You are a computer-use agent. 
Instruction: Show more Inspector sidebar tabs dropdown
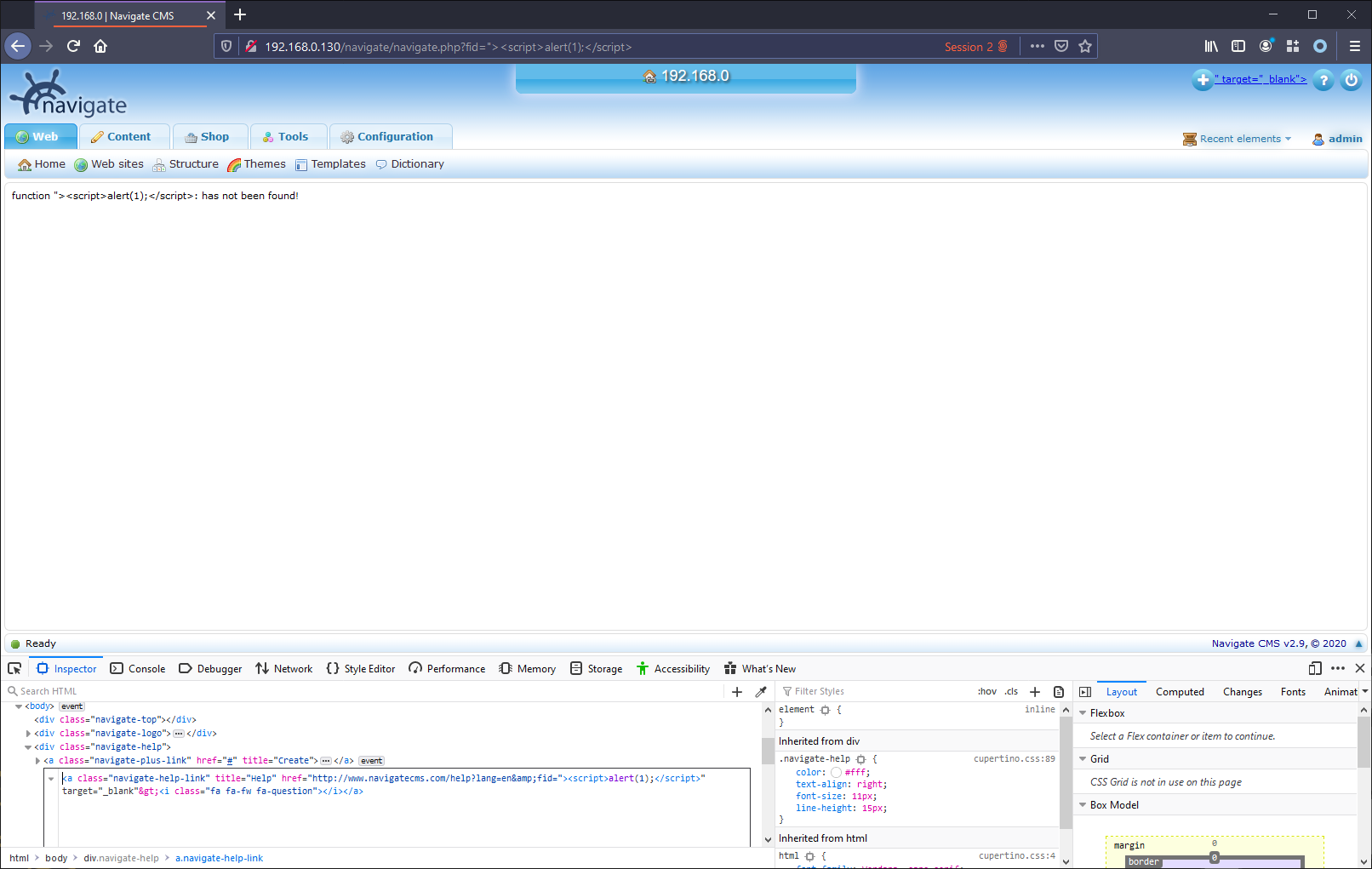[x=1365, y=692]
